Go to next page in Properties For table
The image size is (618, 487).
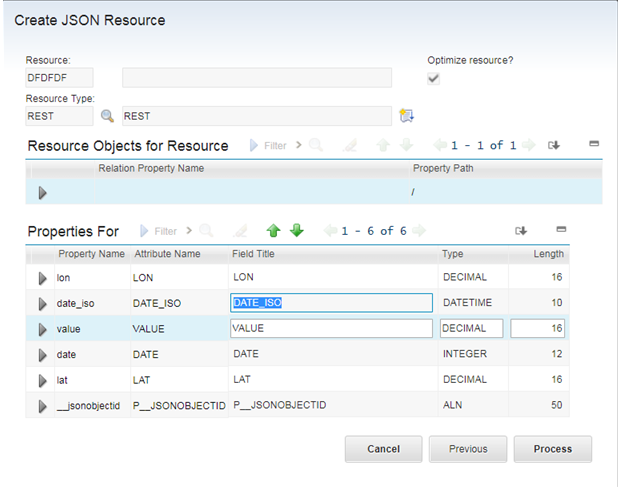(419, 230)
